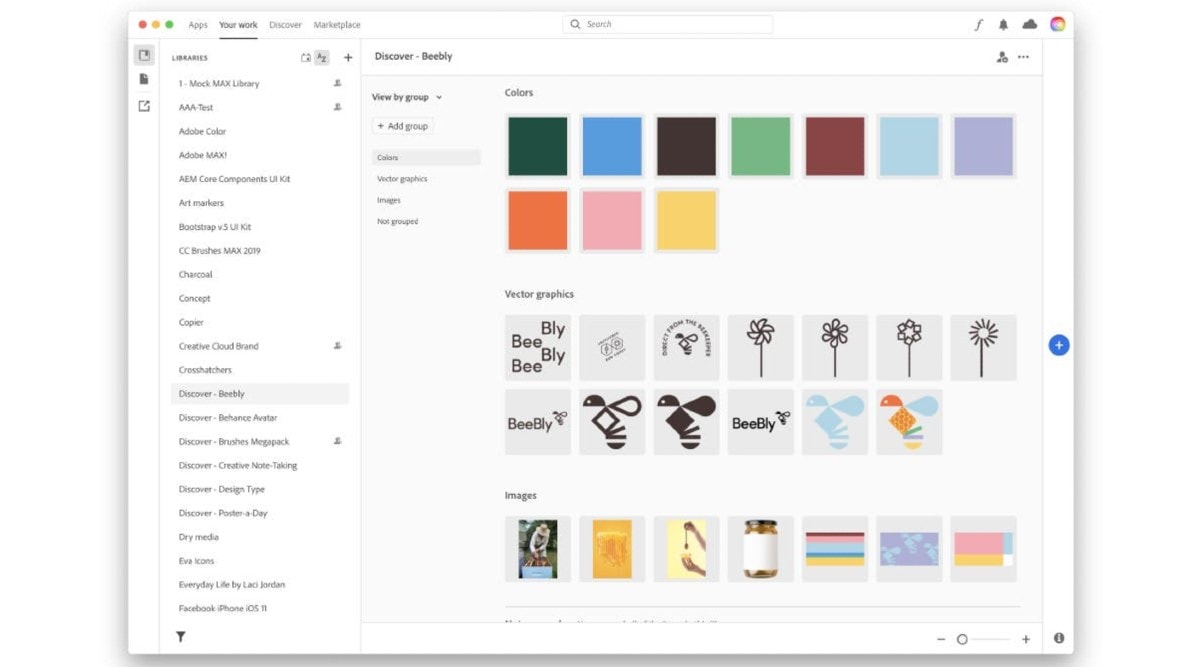
Task: Open the ellipsis more-options menu
Action: (1023, 57)
